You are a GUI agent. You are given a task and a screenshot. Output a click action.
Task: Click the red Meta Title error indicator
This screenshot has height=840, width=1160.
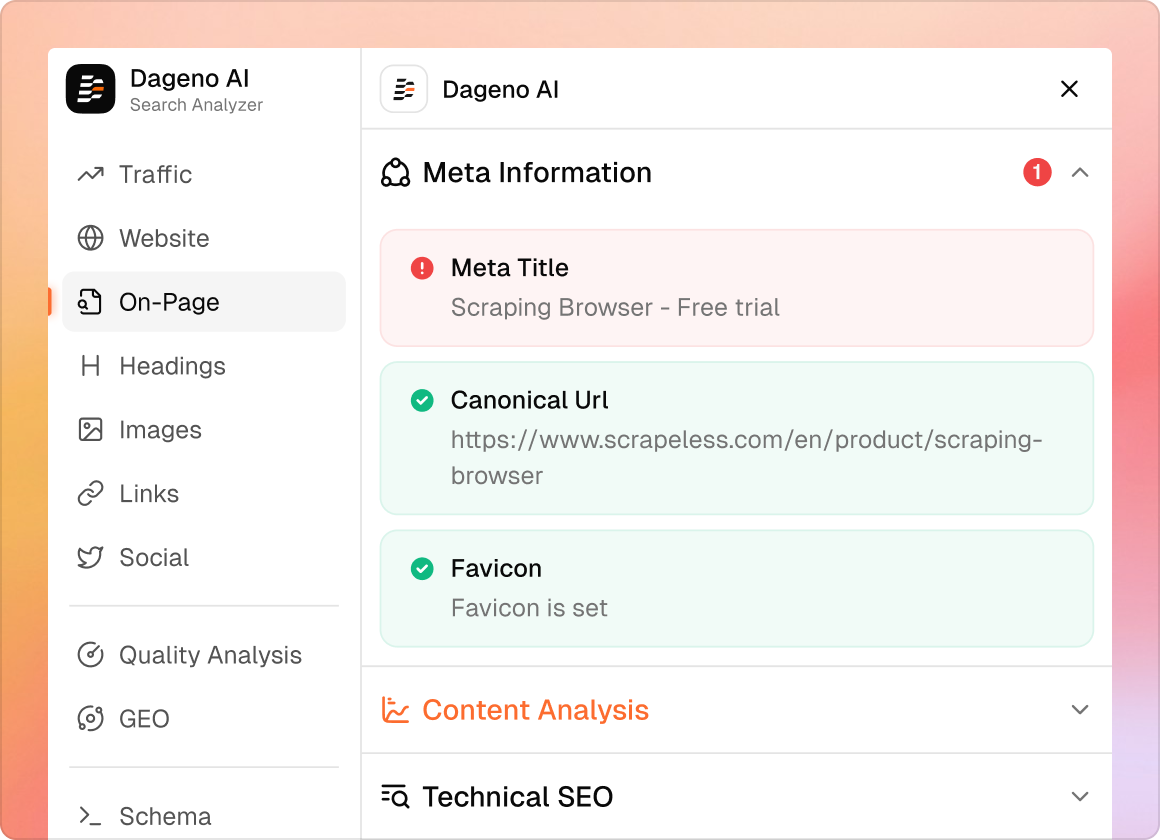[x=422, y=268]
